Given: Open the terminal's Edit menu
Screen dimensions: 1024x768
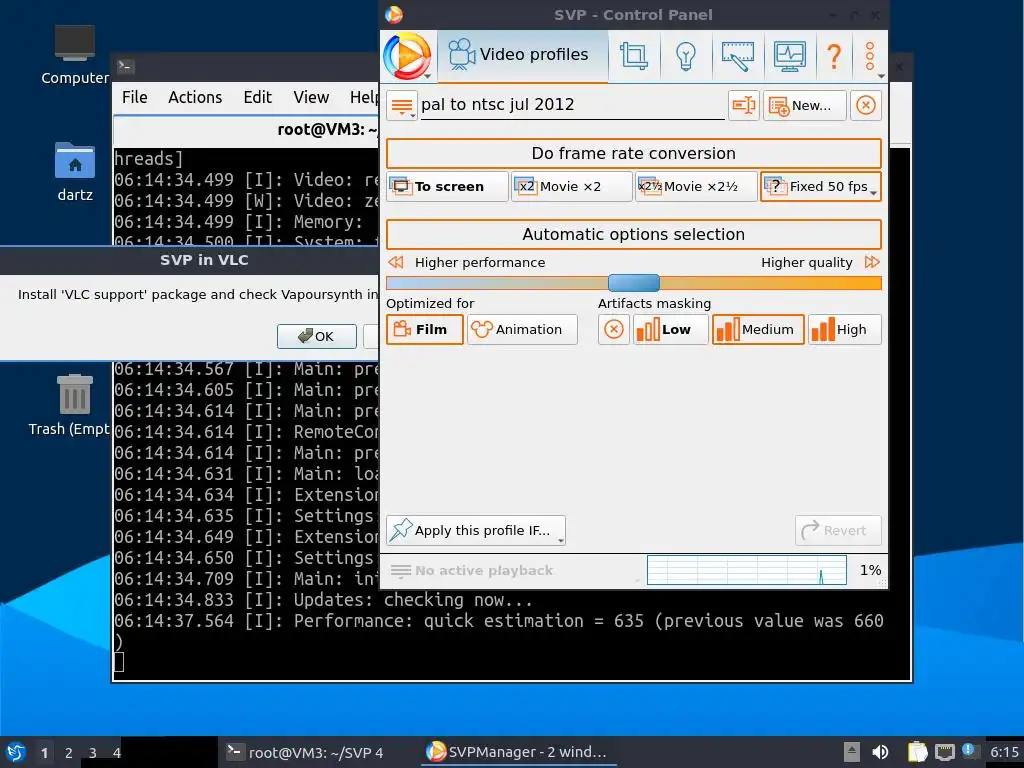Looking at the screenshot, I should pyautogui.click(x=258, y=97).
